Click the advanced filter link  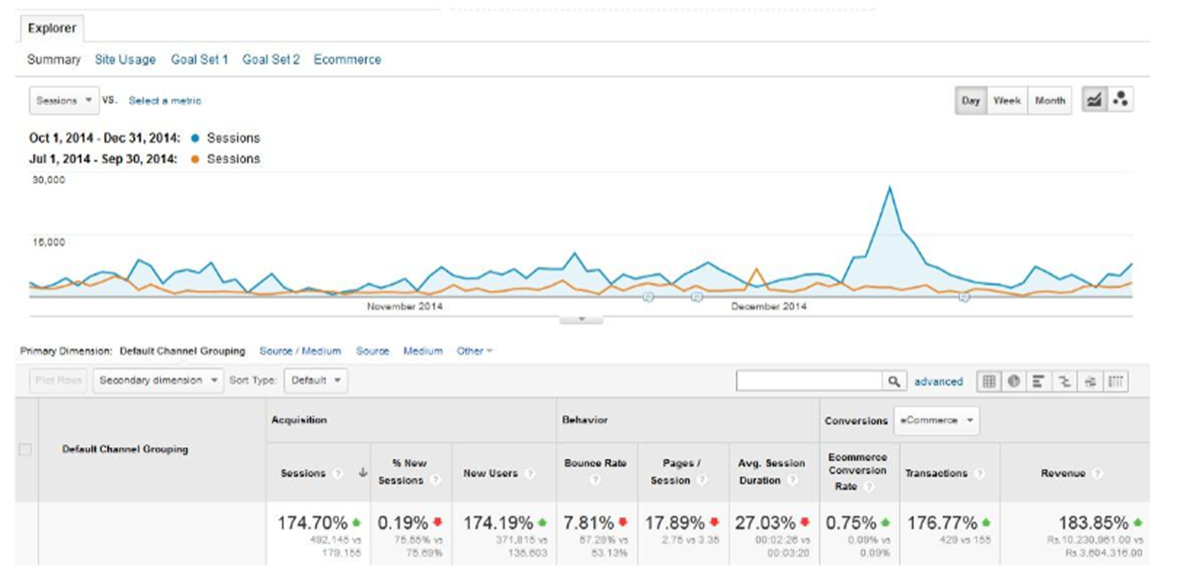(938, 382)
